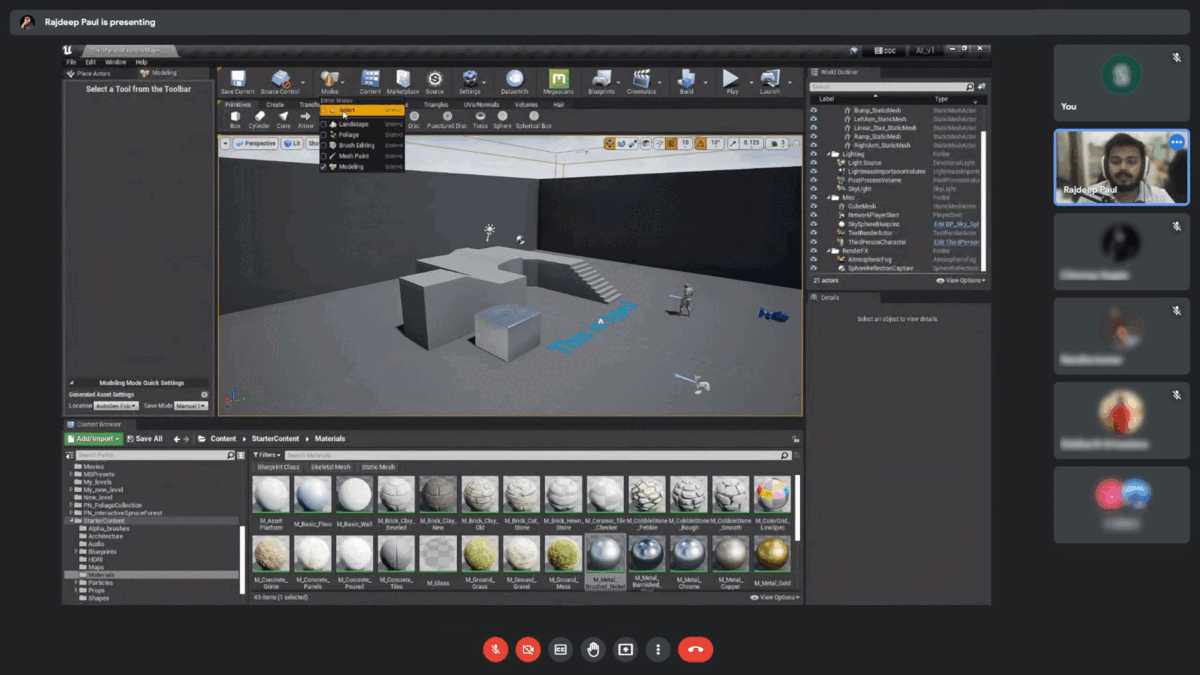Open Datasmith from the toolbar
The image size is (1200, 675).
514,80
